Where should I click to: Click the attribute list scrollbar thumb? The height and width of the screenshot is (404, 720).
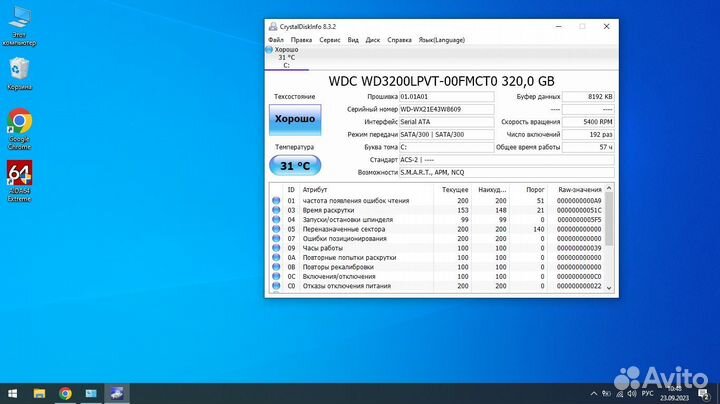point(609,219)
